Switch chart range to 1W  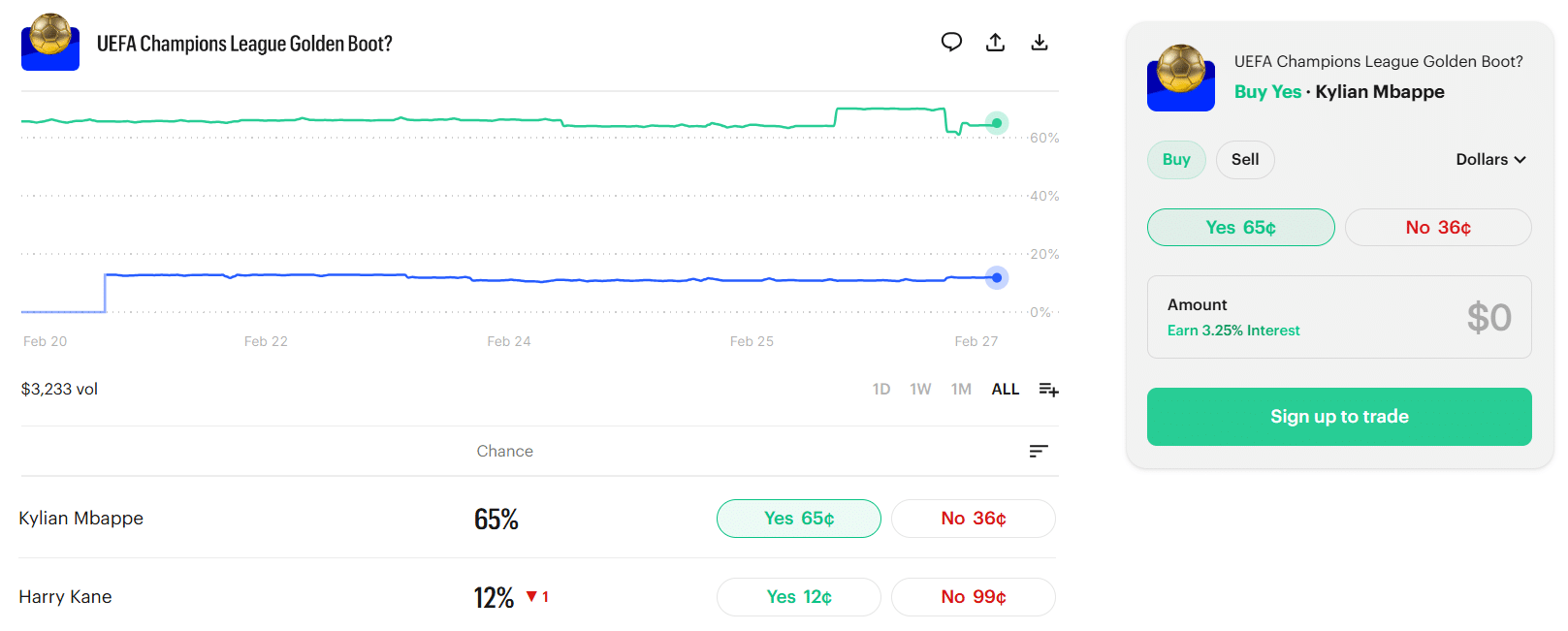[920, 389]
